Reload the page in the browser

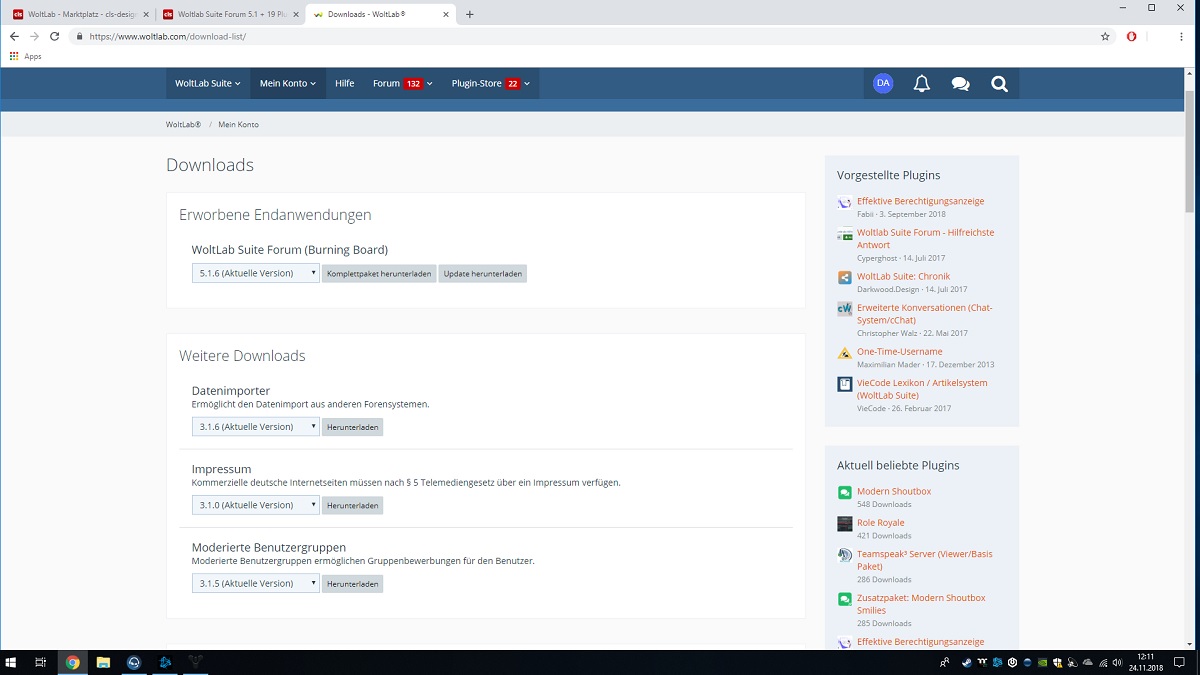(54, 36)
